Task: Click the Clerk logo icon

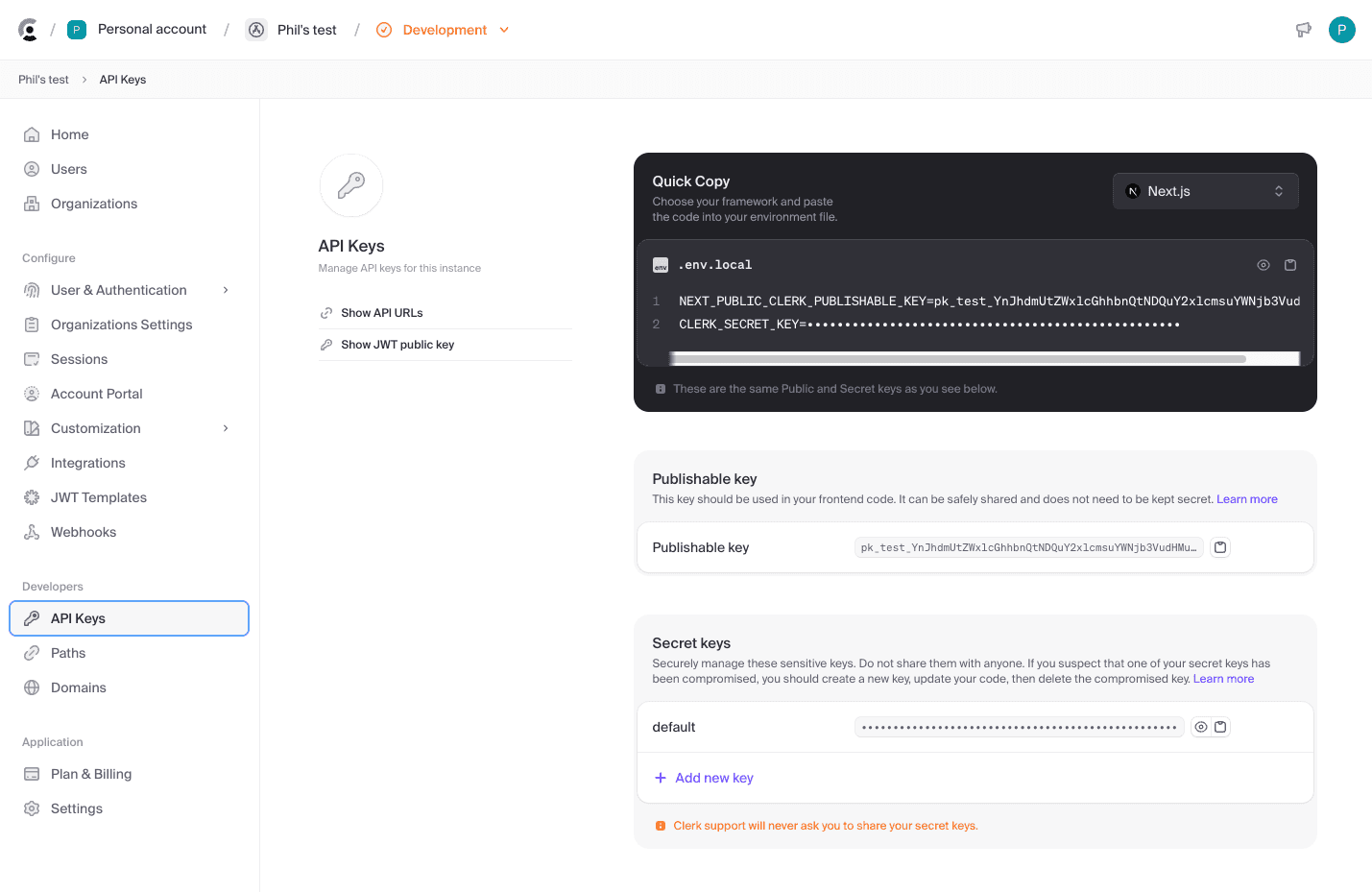Action: tap(29, 30)
